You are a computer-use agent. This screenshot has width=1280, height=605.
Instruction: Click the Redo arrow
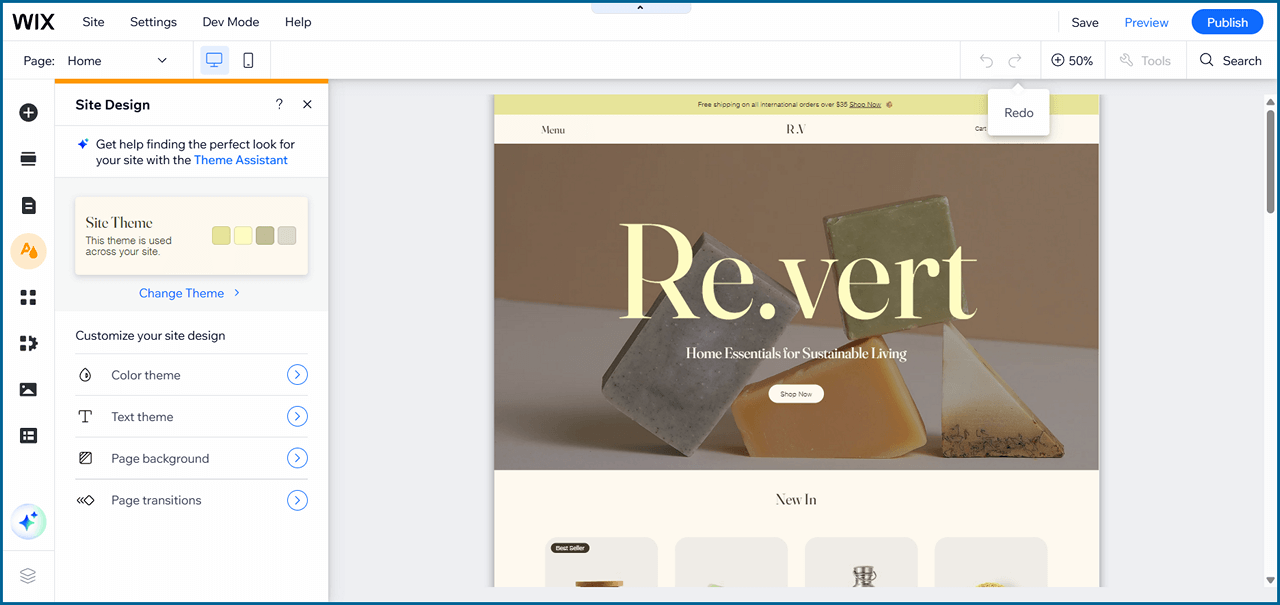[1015, 61]
